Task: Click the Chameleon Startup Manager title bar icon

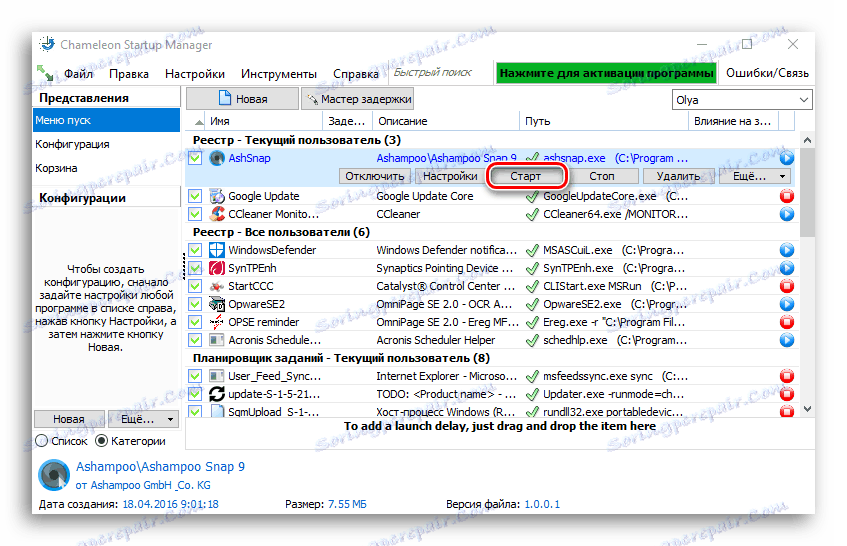Action: point(48,44)
